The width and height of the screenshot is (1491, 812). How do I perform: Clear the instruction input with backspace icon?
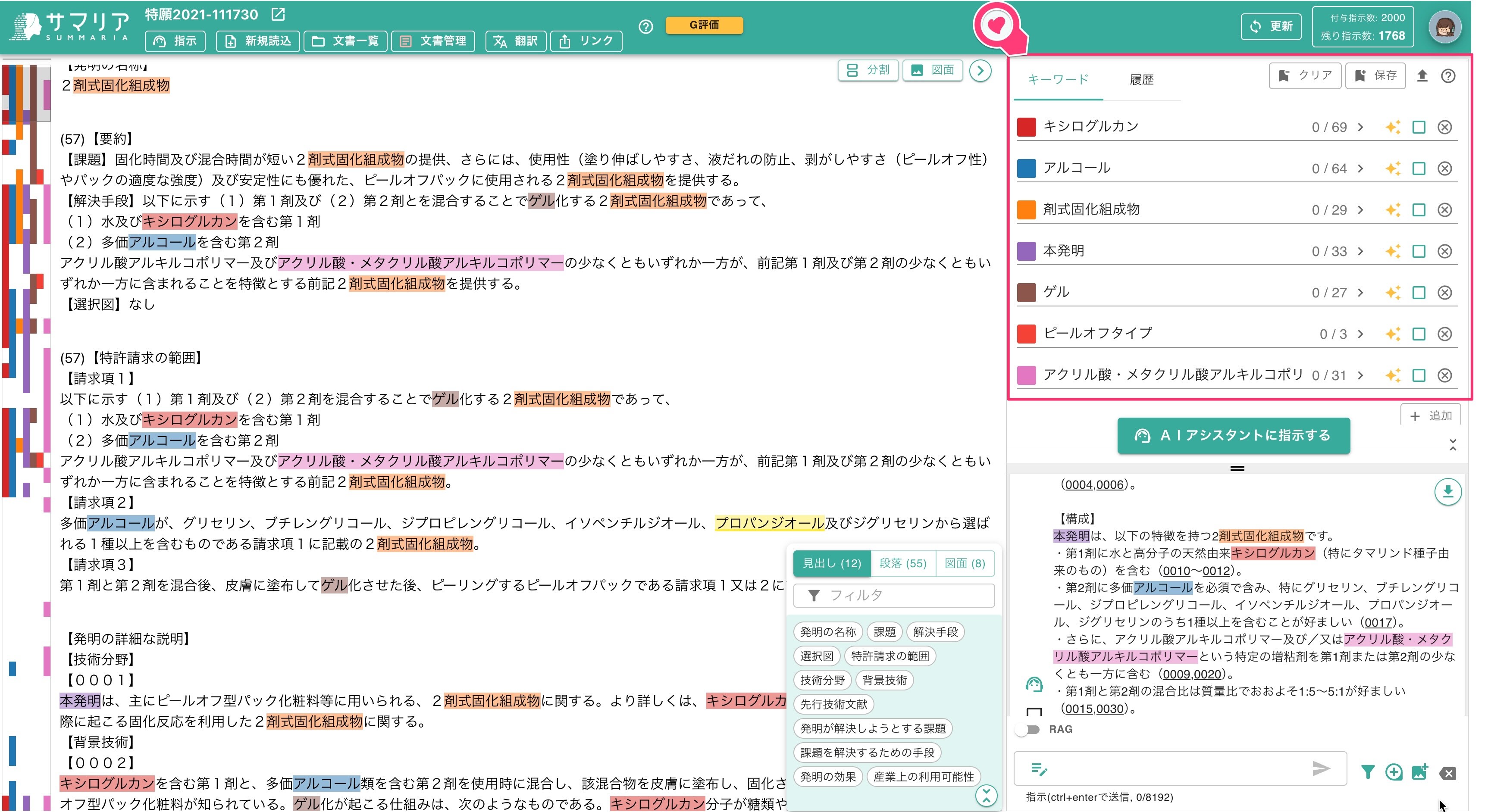point(1447,773)
